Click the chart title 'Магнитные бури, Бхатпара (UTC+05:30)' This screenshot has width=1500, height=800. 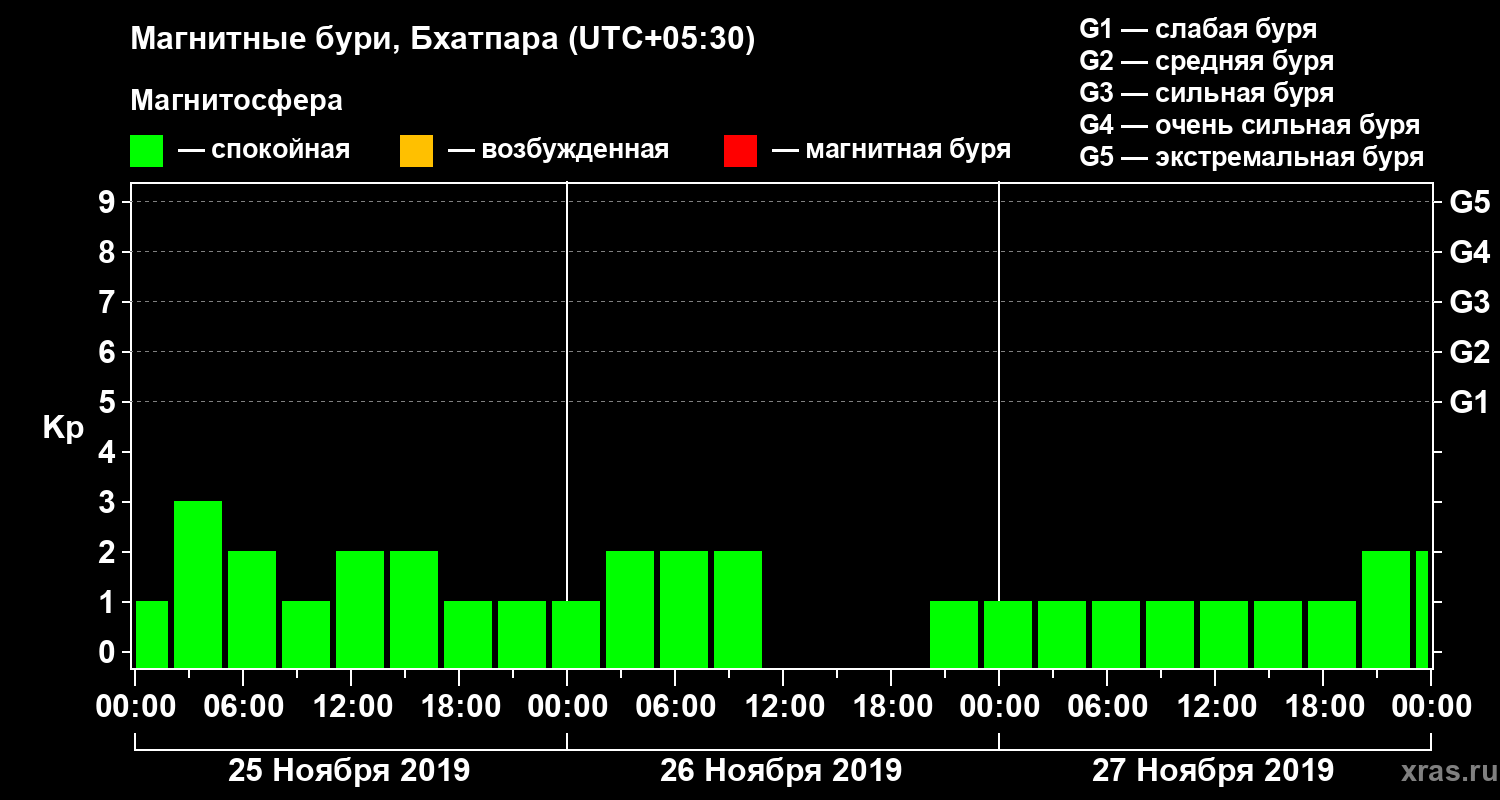tap(443, 41)
